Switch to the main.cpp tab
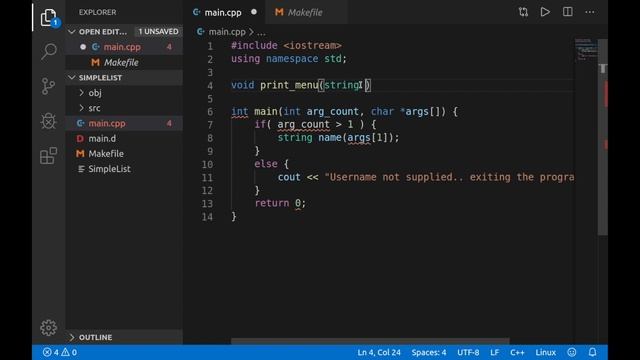This screenshot has width=640, height=360. (223, 13)
